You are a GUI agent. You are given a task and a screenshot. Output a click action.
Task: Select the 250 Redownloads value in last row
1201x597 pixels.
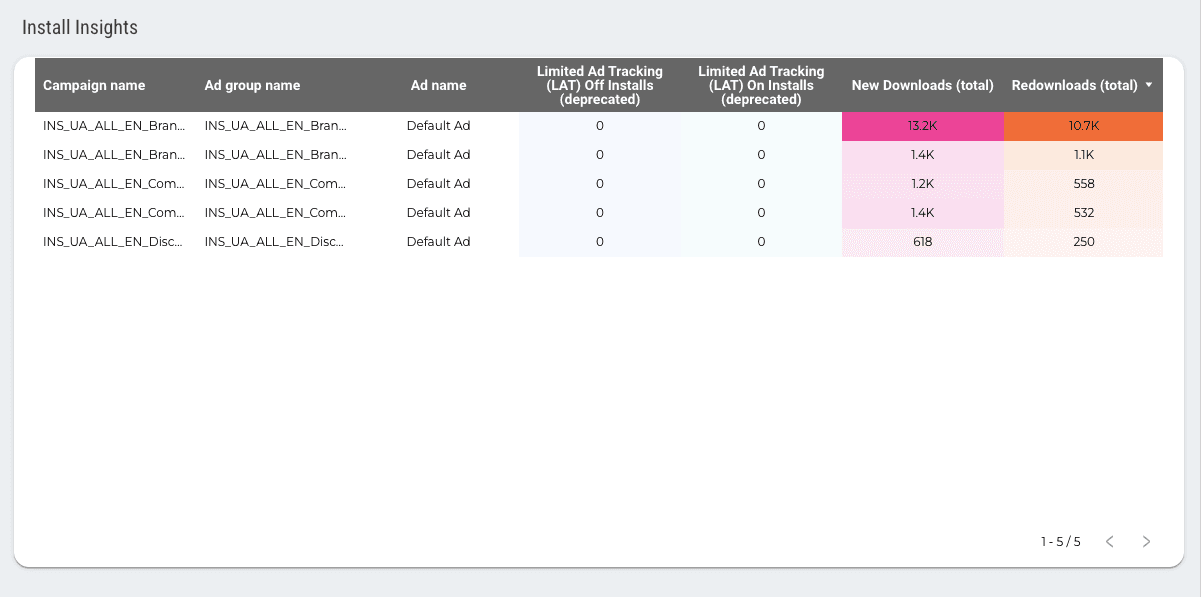(1082, 241)
